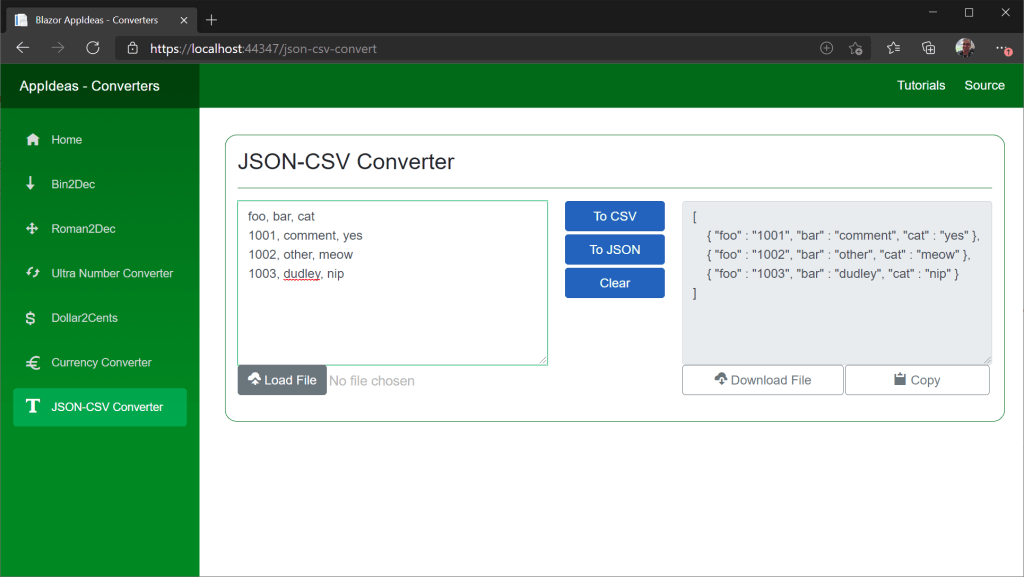Select the JSON-CSV Converter sidebar item
This screenshot has width=1024, height=577.
click(100, 407)
